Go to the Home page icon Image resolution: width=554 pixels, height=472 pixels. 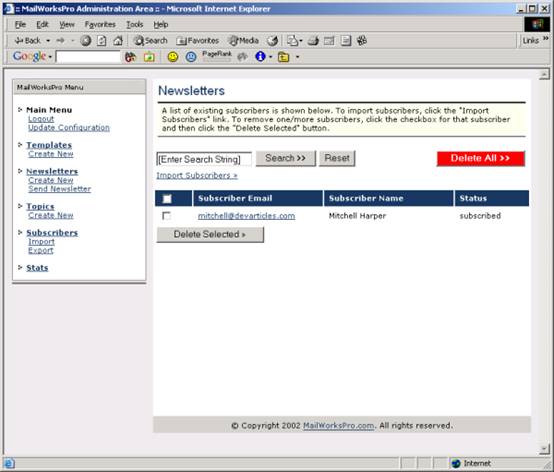(118, 41)
